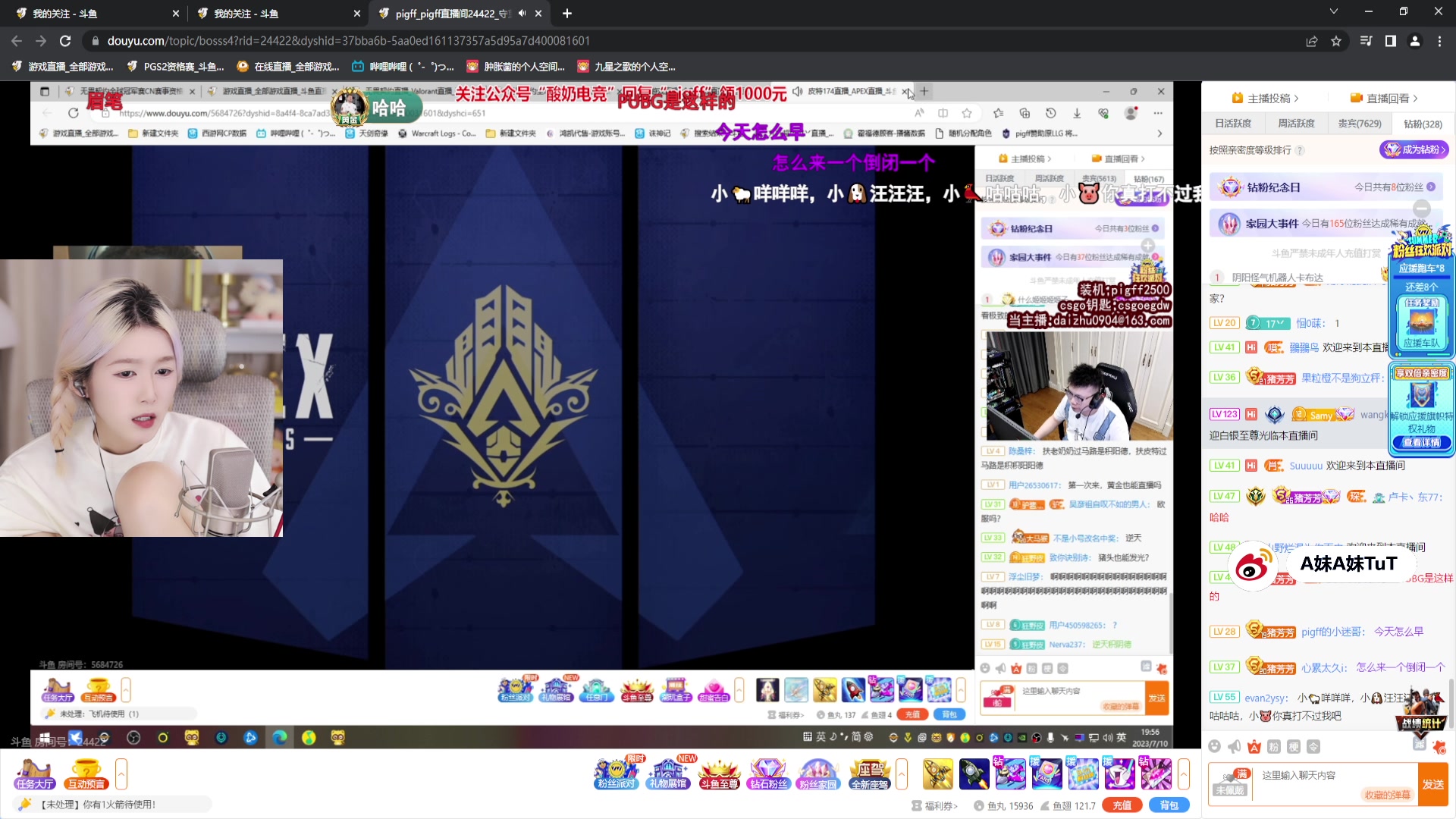The image size is (1456, 819).
Task: Open the 主播投稿 section
Action: pos(1266,99)
